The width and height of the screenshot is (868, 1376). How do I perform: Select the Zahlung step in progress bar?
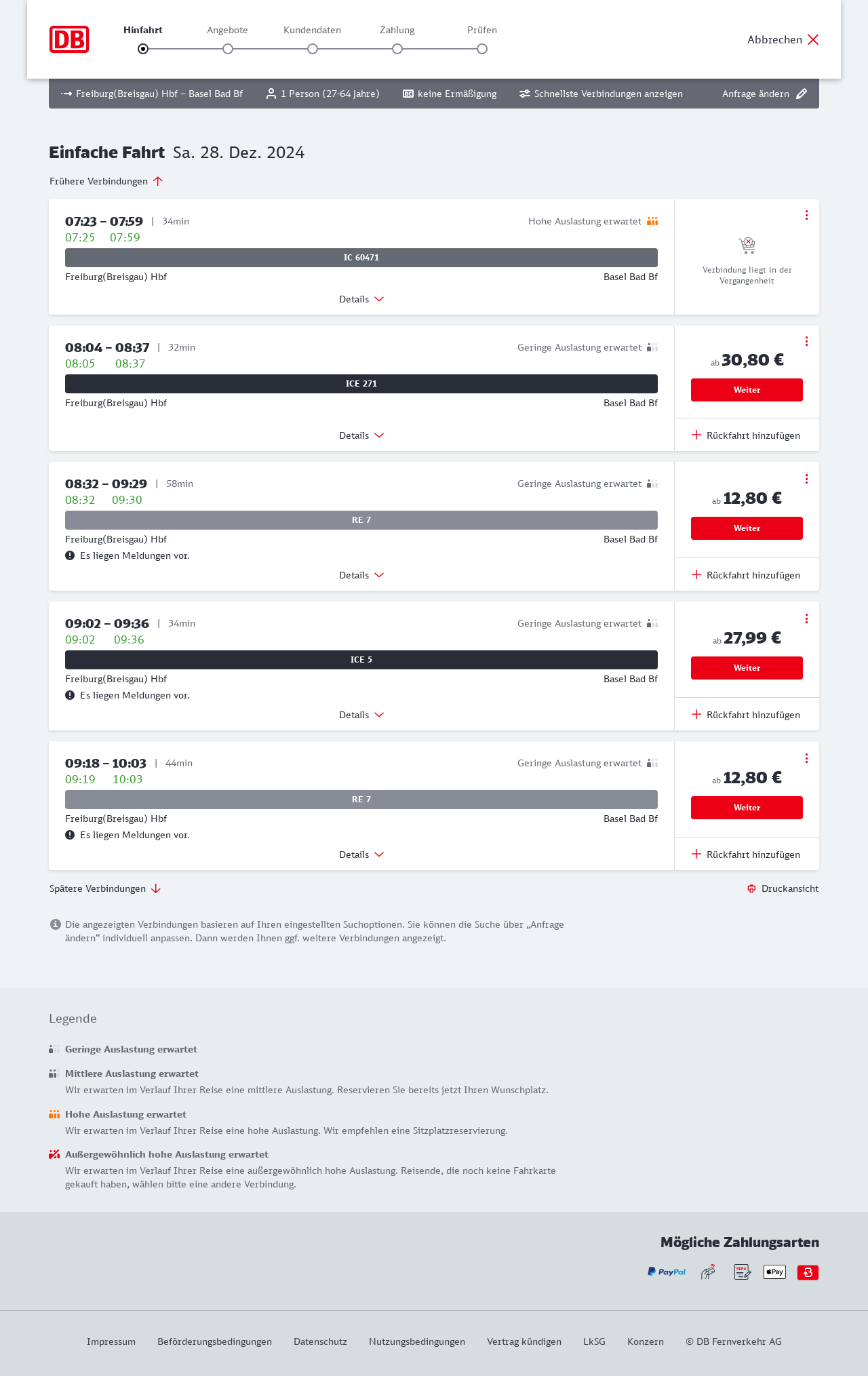(x=397, y=48)
